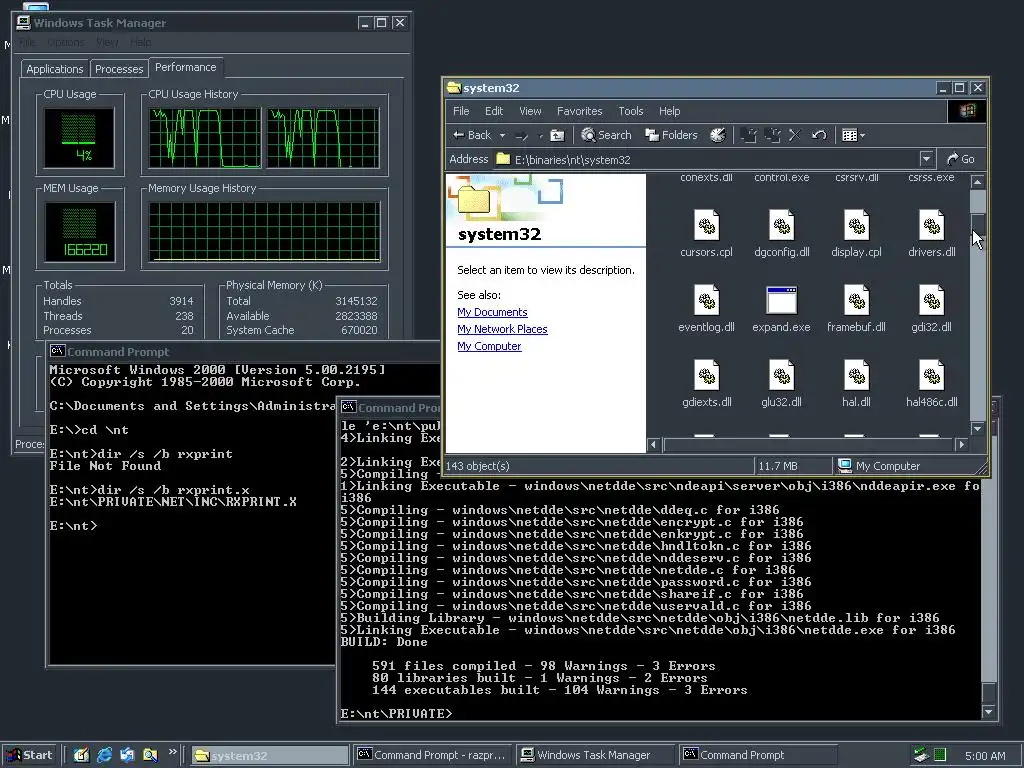
Task: Click the Move To toolbar icon
Action: (748, 135)
